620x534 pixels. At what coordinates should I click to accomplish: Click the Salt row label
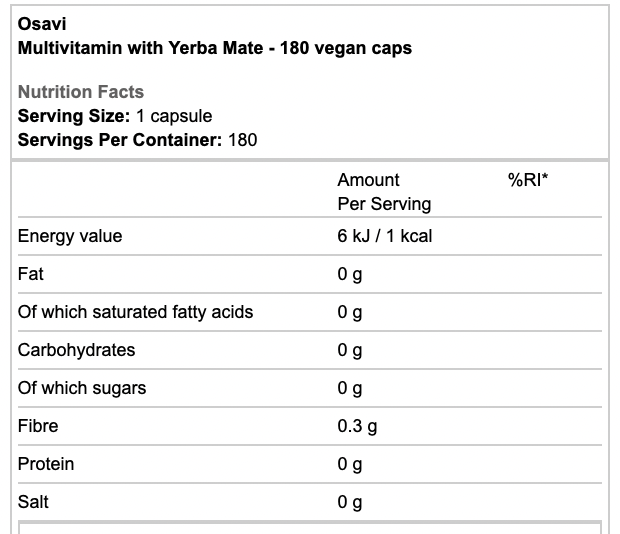[34, 502]
